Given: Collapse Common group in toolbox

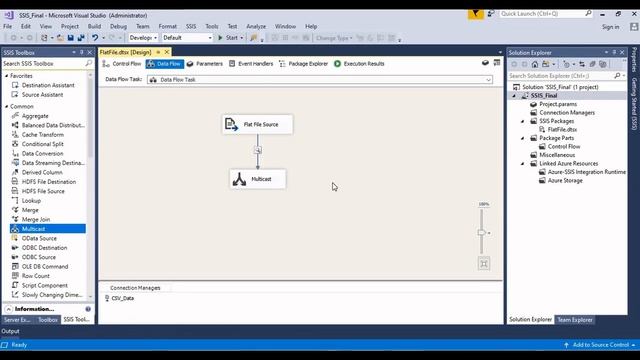Looking at the screenshot, I should (7, 106).
